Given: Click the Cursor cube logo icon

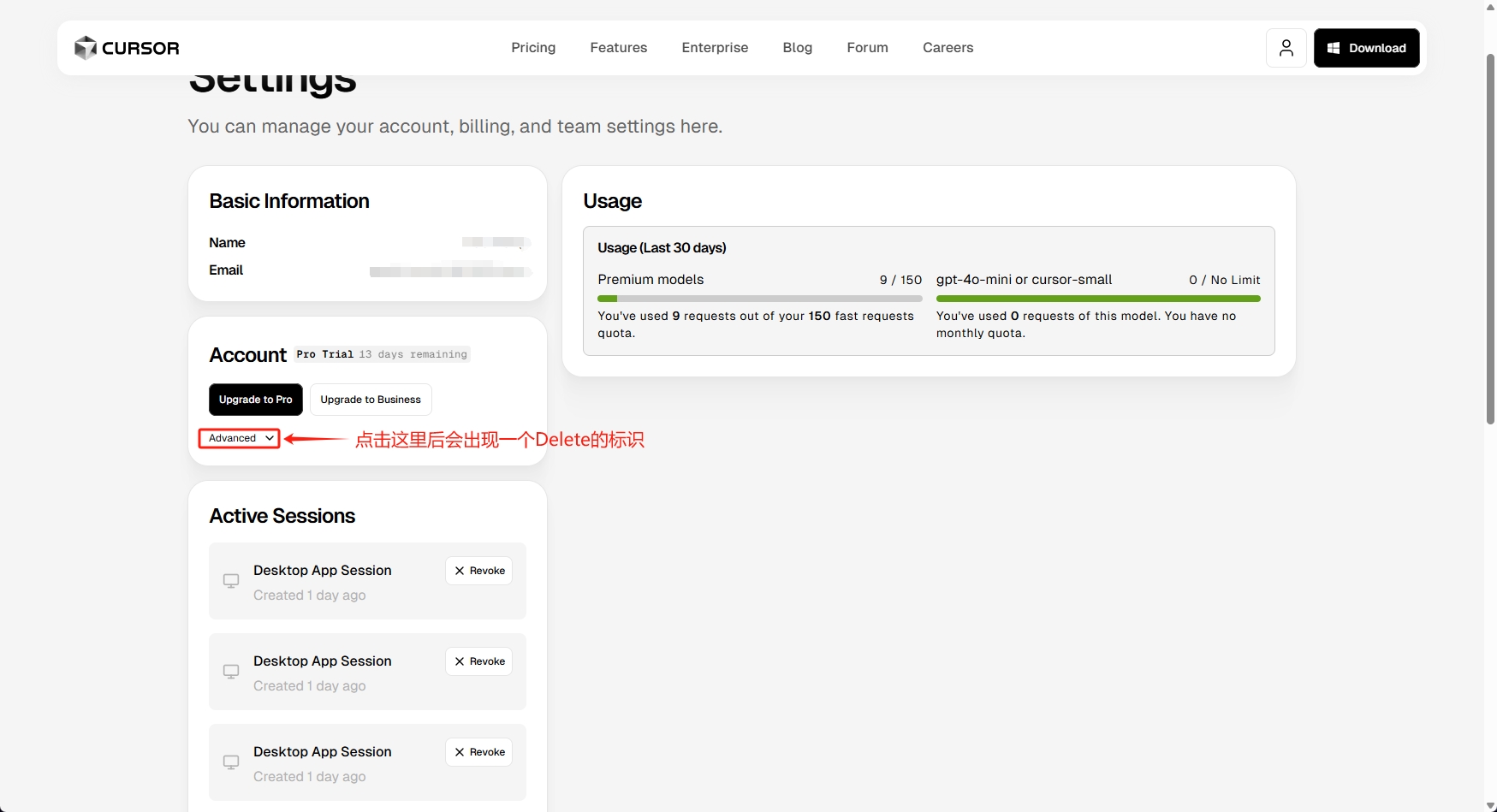Looking at the screenshot, I should click(x=85, y=48).
